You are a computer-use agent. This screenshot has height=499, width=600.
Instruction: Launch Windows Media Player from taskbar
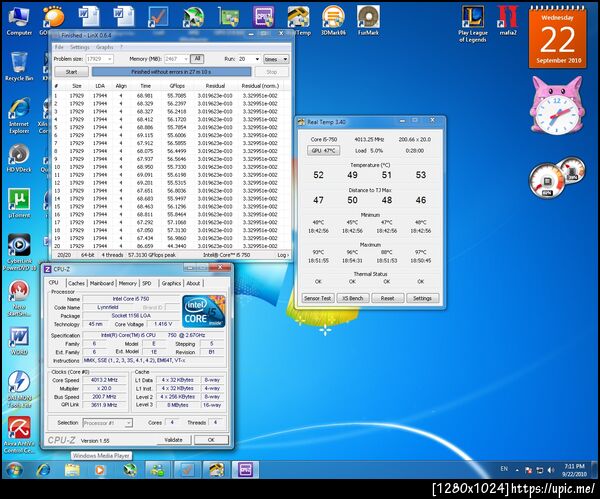pos(99,470)
